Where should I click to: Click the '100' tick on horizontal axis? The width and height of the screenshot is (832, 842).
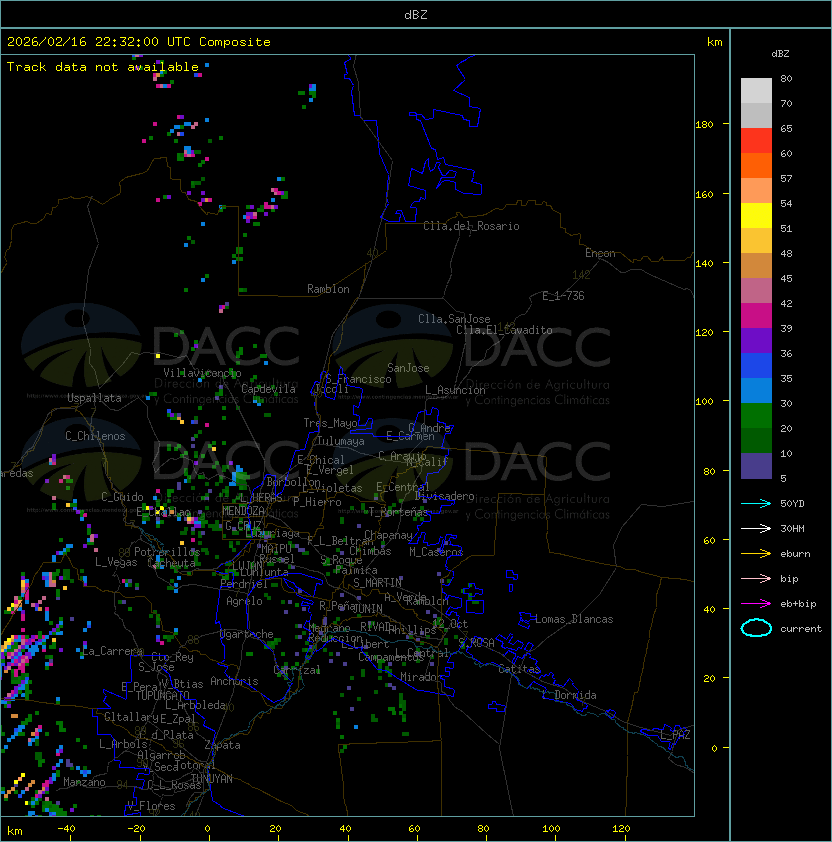pos(551,829)
